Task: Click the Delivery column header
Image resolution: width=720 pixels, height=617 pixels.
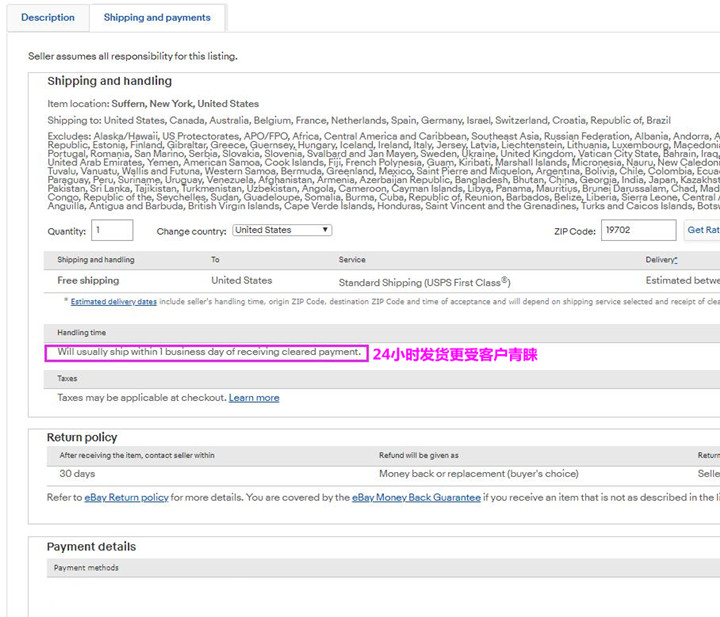Action: [x=661, y=260]
